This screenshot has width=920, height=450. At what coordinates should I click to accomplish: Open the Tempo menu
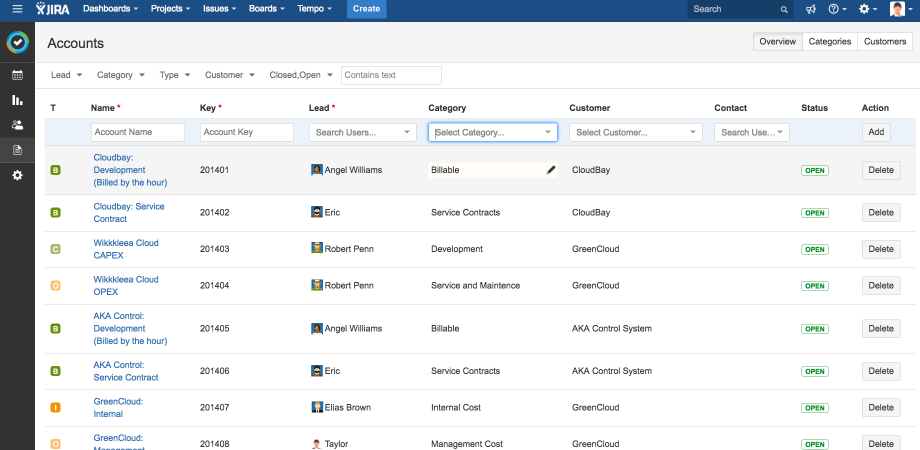click(314, 9)
